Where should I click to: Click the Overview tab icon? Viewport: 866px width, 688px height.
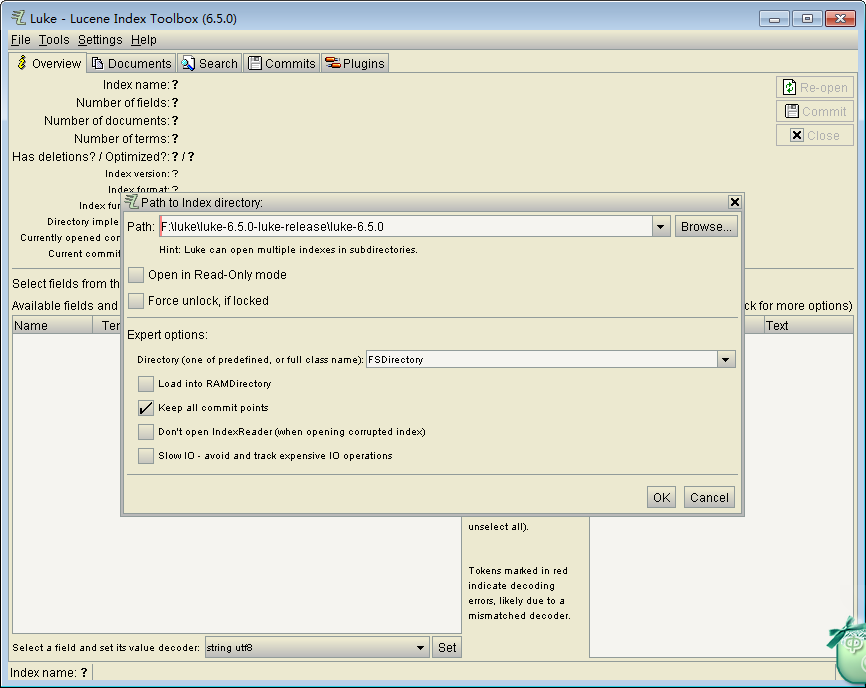tap(22, 62)
